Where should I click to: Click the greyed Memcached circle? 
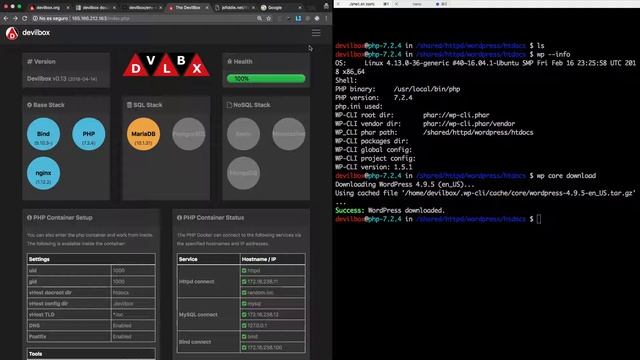289,134
